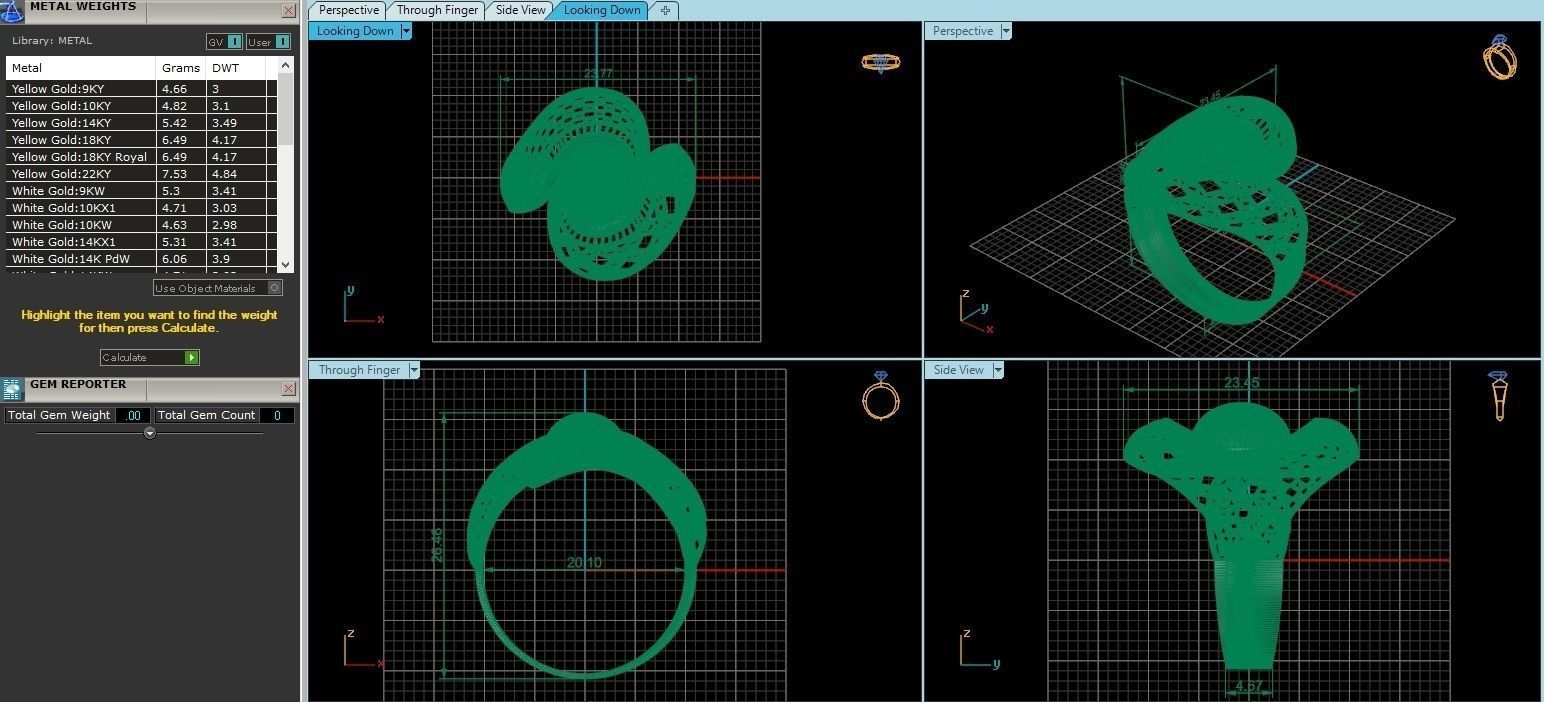Click the Gem Reporter panel icon
Viewport: 1544px width, 702px height.
pos(12,390)
